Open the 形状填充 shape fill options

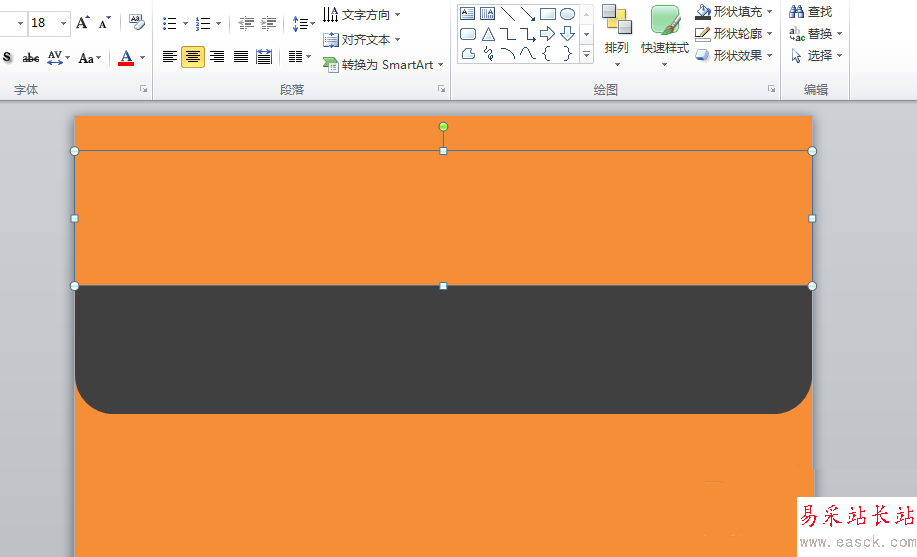pos(734,11)
